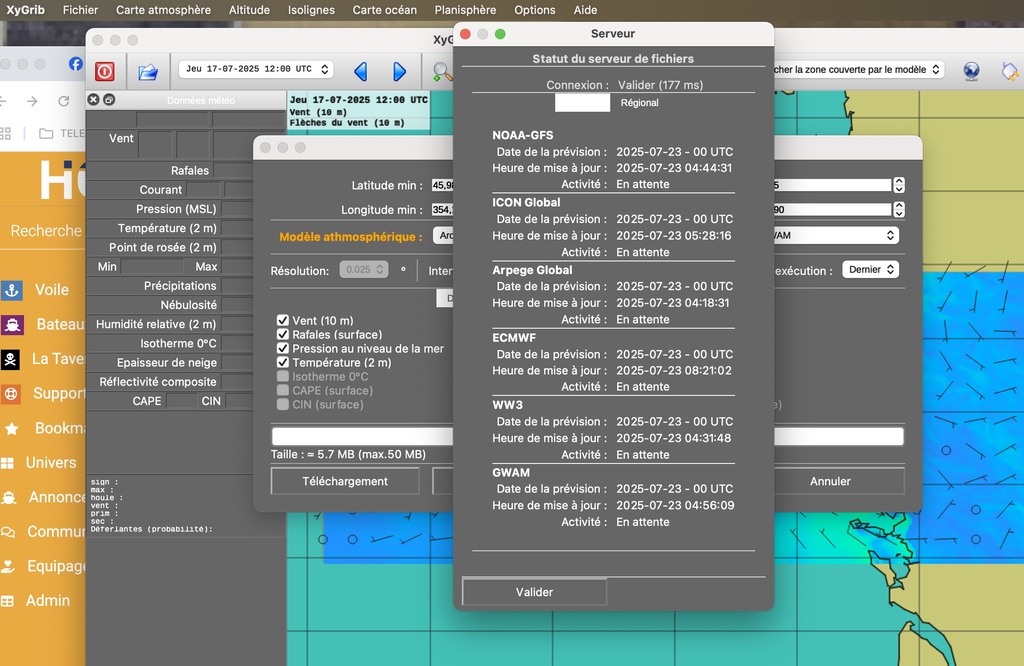This screenshot has height=666, width=1024.
Task: Click the Téléchargement button
Action: point(345,481)
